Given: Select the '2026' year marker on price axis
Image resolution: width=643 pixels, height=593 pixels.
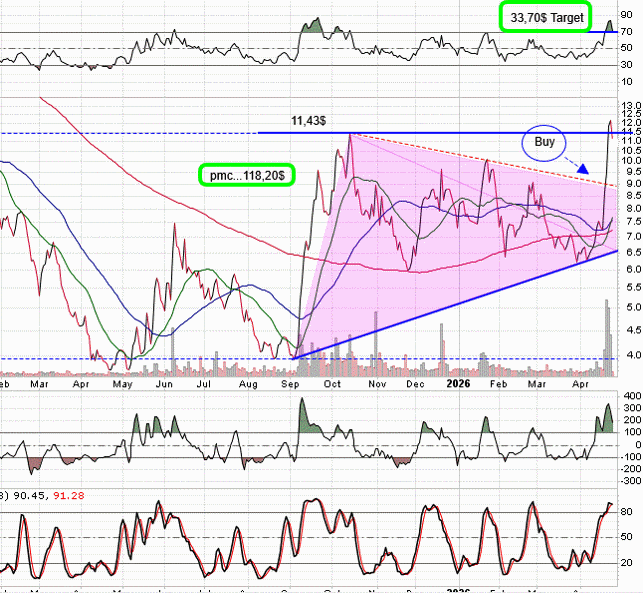Looking at the screenshot, I should 459,383.
